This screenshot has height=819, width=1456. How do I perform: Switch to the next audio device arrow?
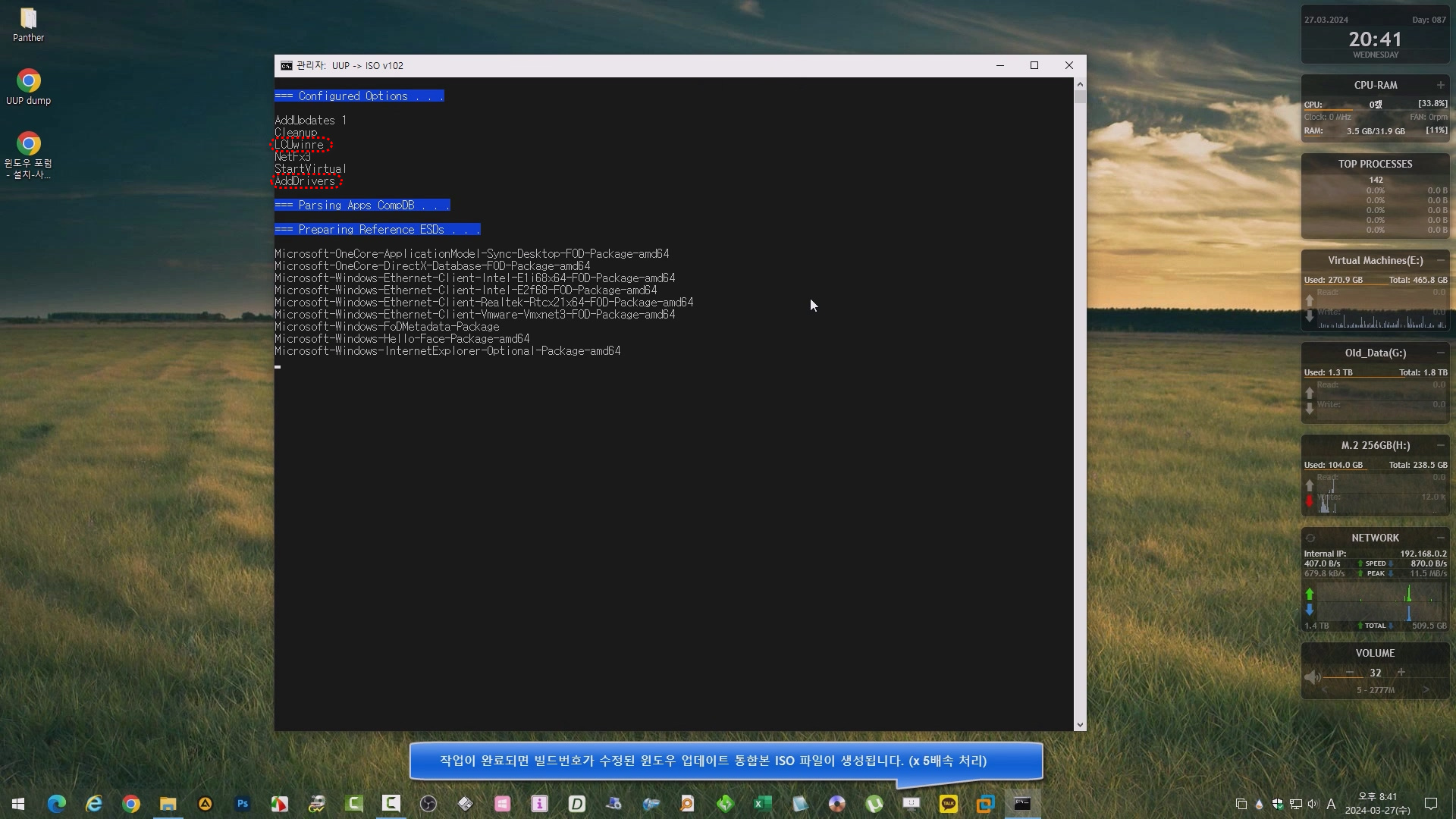tap(1426, 690)
